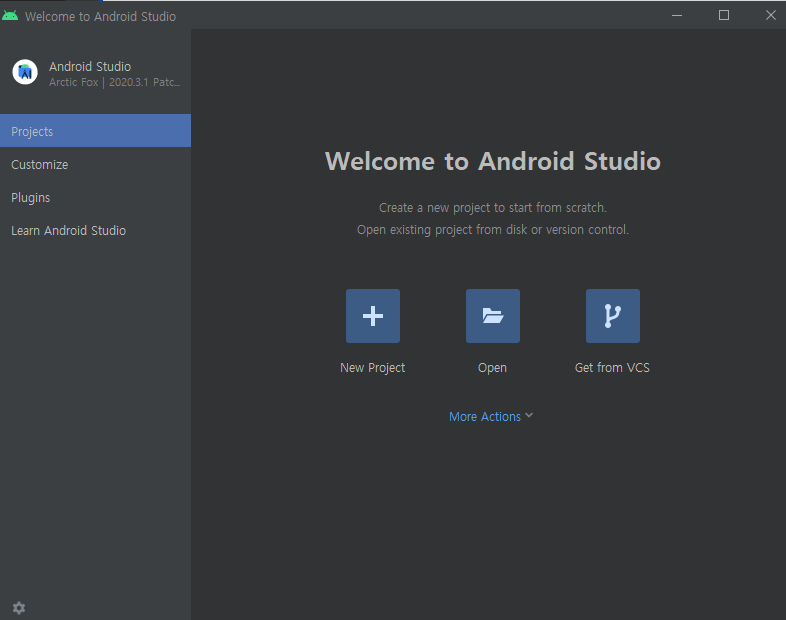Click the green Android icon in title bar
This screenshot has width=786, height=620.
[10, 16]
